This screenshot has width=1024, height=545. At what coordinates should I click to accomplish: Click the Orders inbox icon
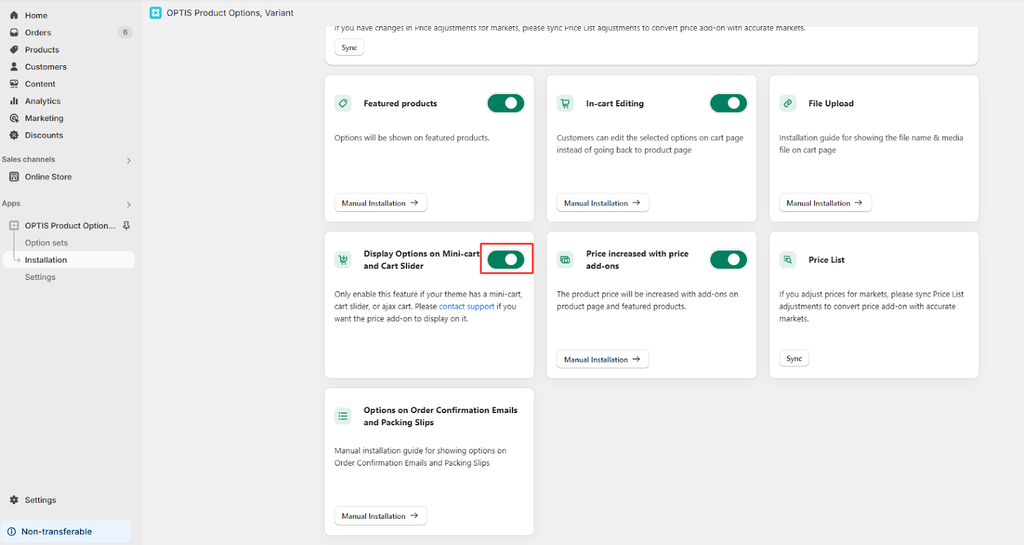14,32
